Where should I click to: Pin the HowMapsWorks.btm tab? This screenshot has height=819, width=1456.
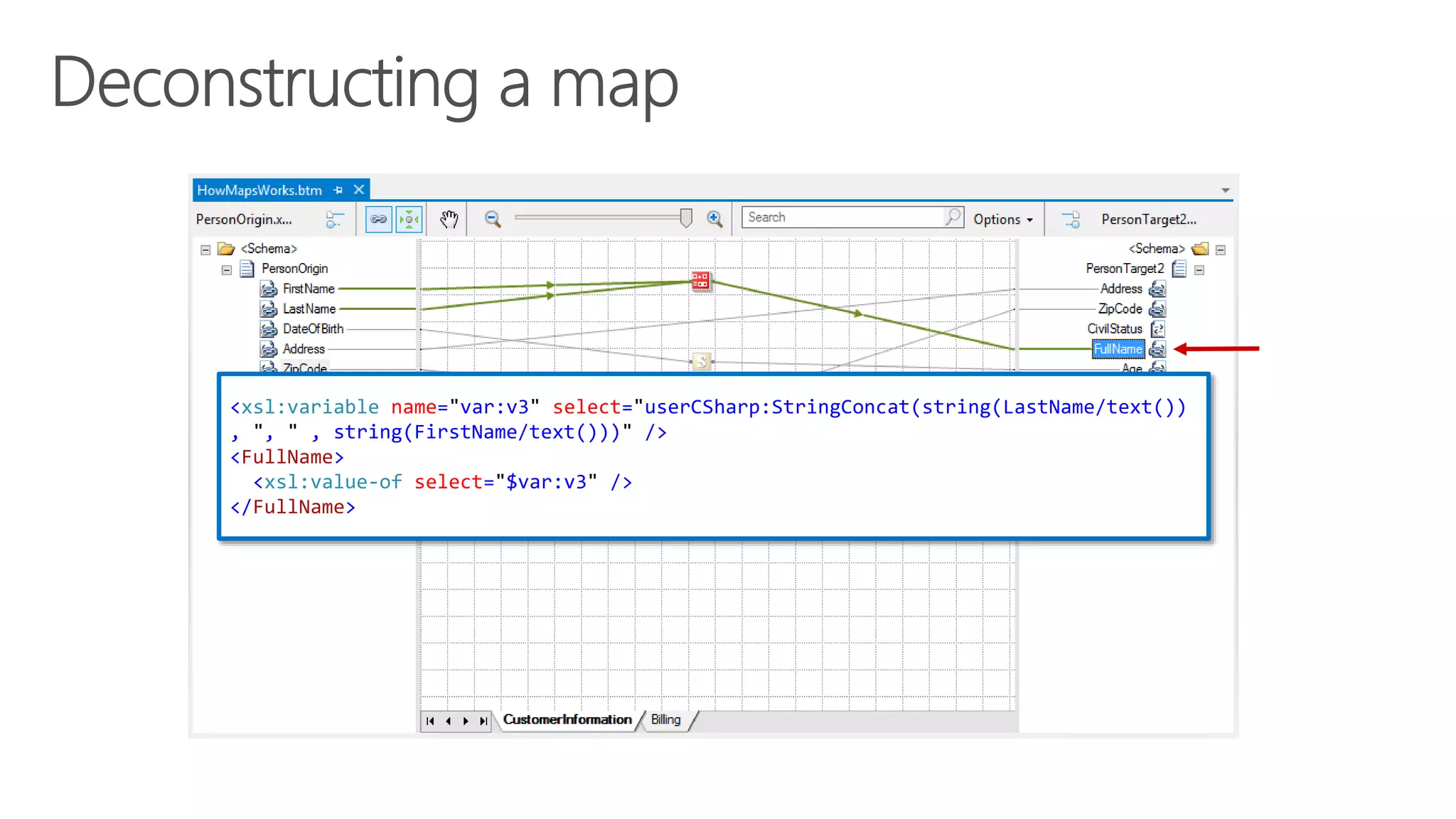[338, 190]
